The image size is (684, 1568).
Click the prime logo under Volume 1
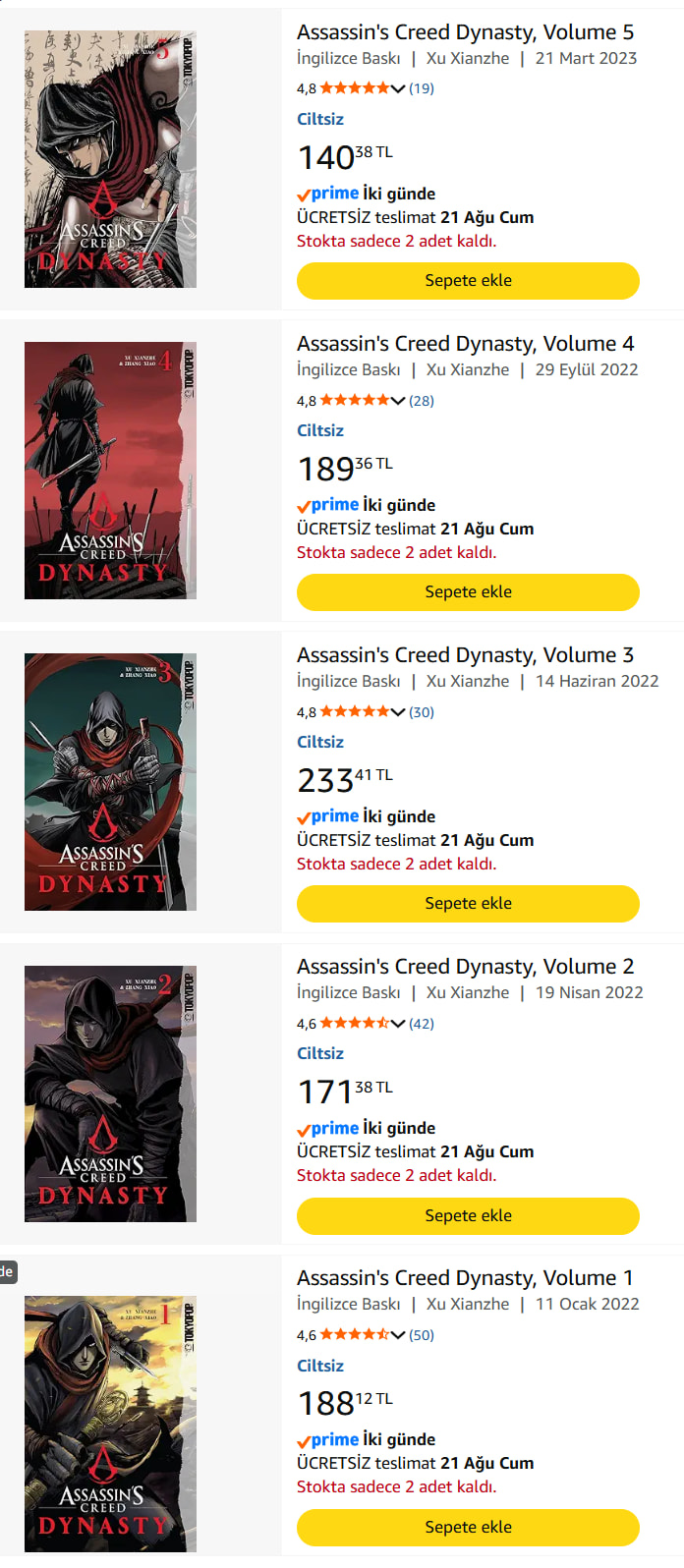[328, 1439]
